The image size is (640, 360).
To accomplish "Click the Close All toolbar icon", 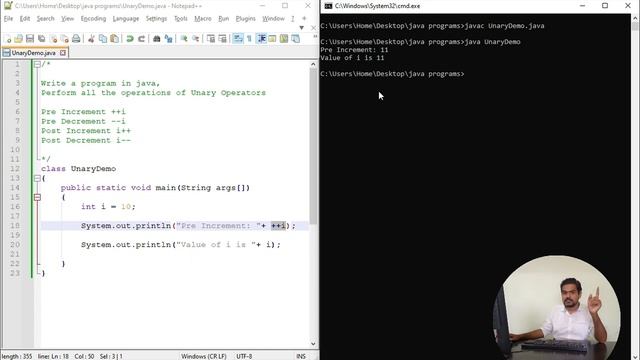I will click(64, 39).
